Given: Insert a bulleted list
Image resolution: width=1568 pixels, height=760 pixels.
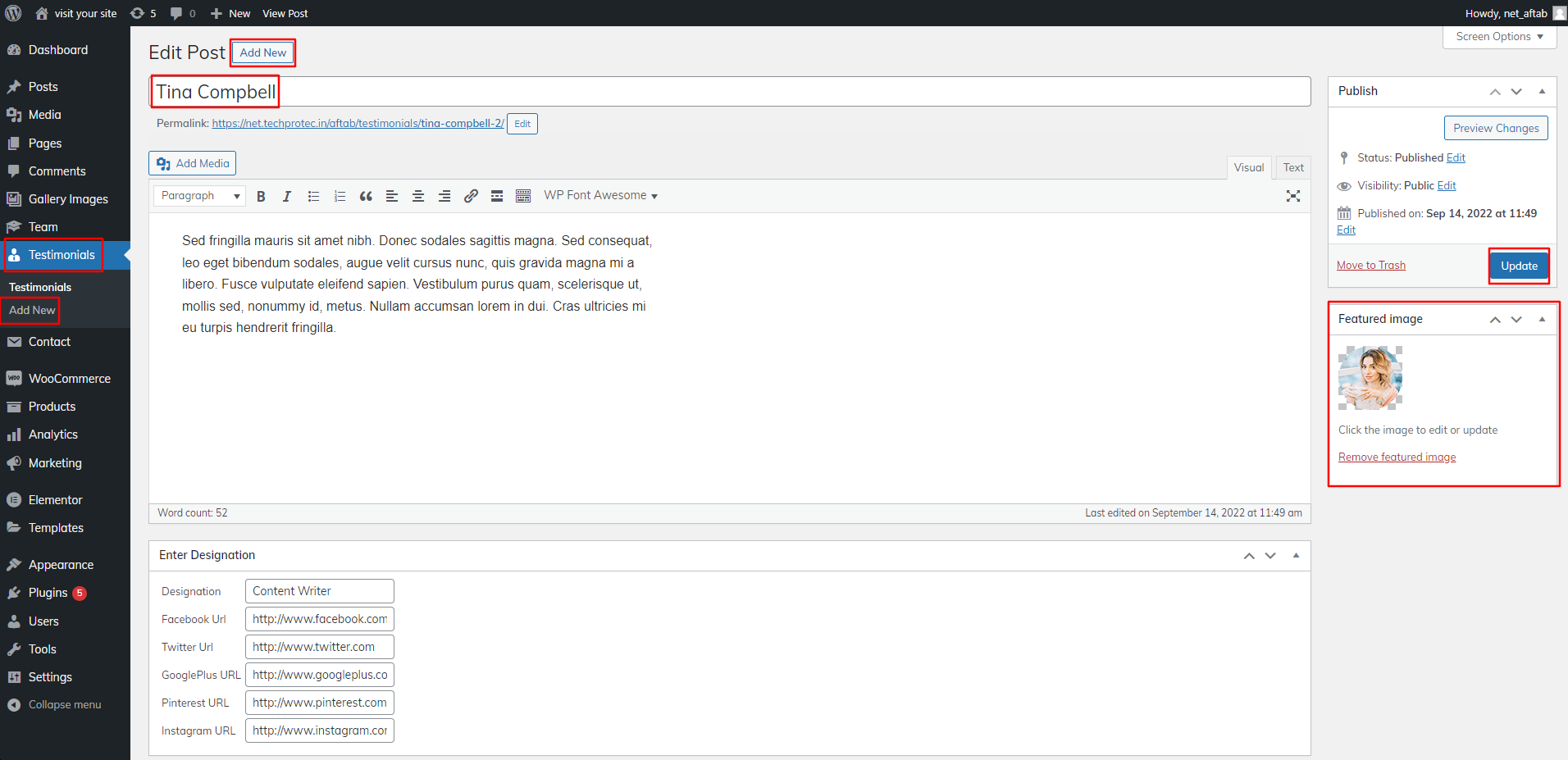Looking at the screenshot, I should 313,196.
